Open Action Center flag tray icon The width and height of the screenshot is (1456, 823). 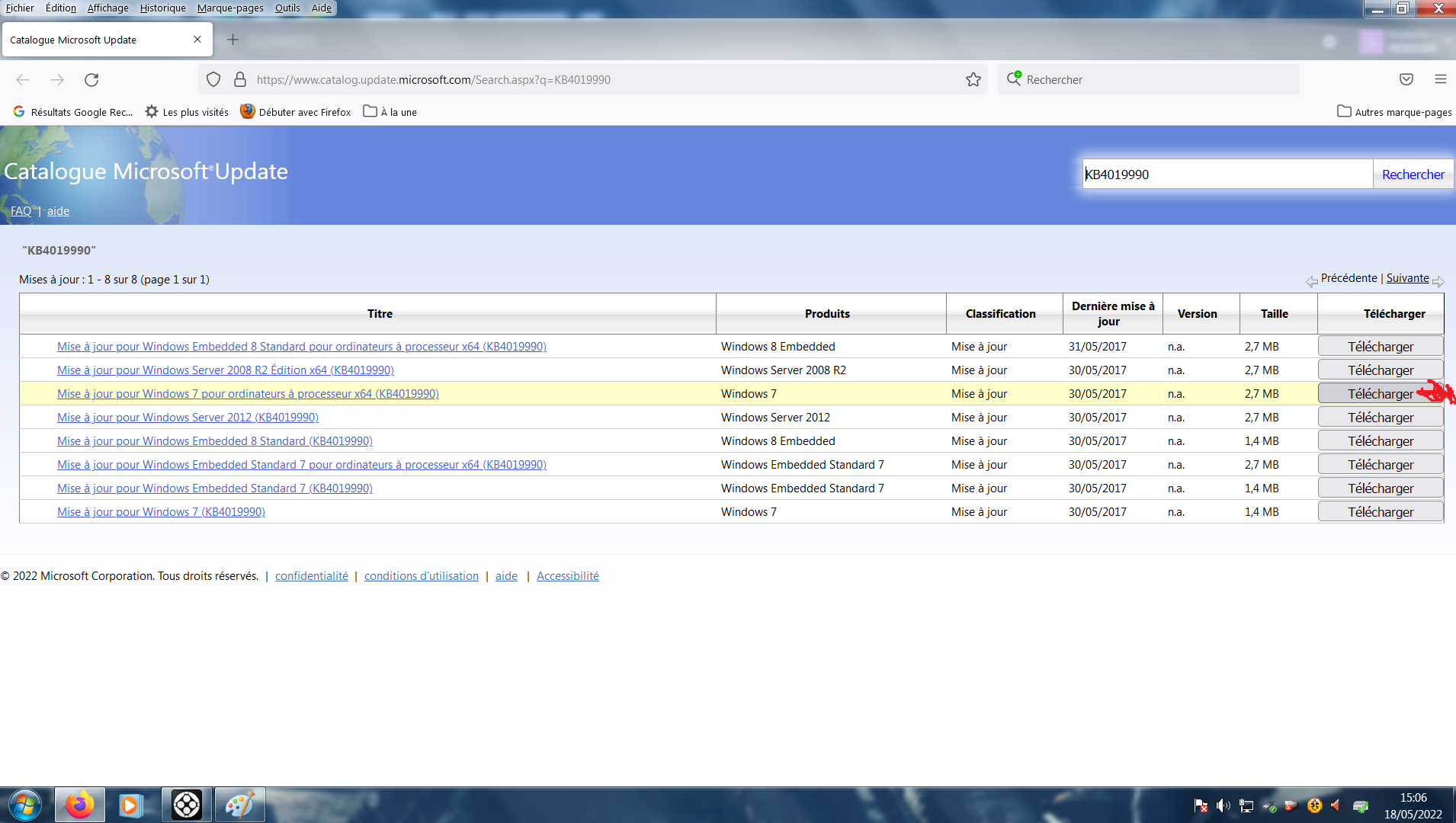pyautogui.click(x=1201, y=805)
